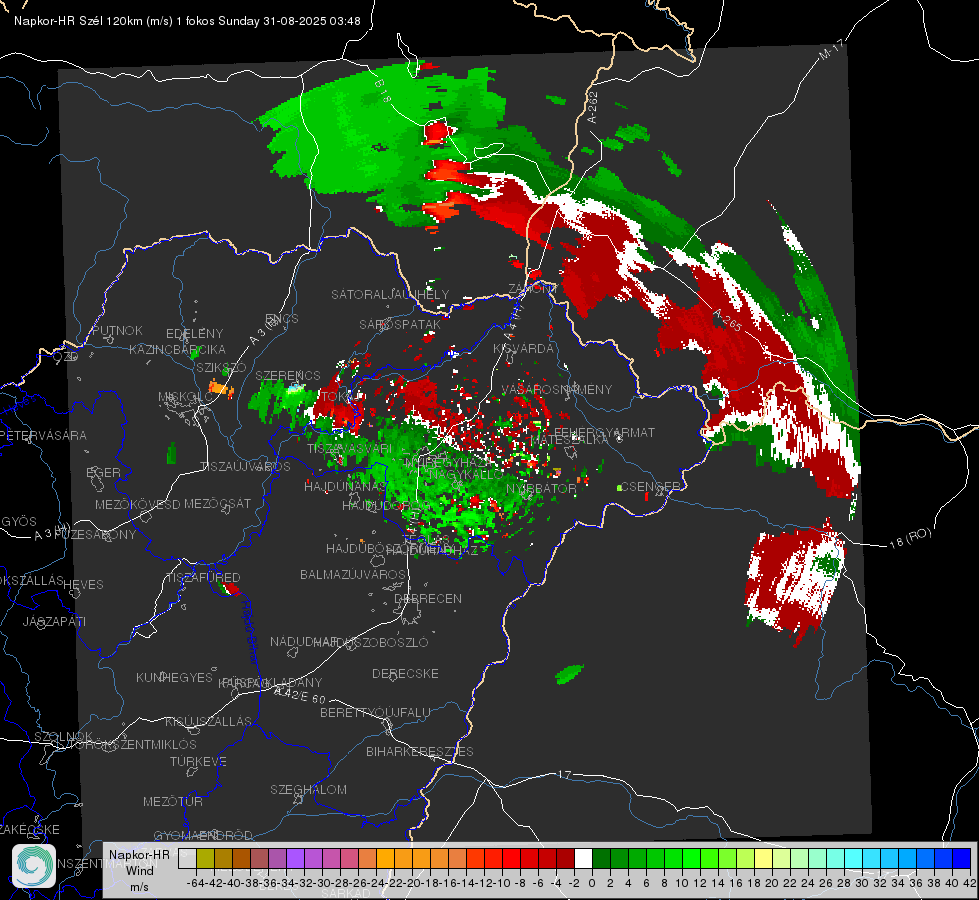Click the light gray first swatch in the legend

click(187, 858)
